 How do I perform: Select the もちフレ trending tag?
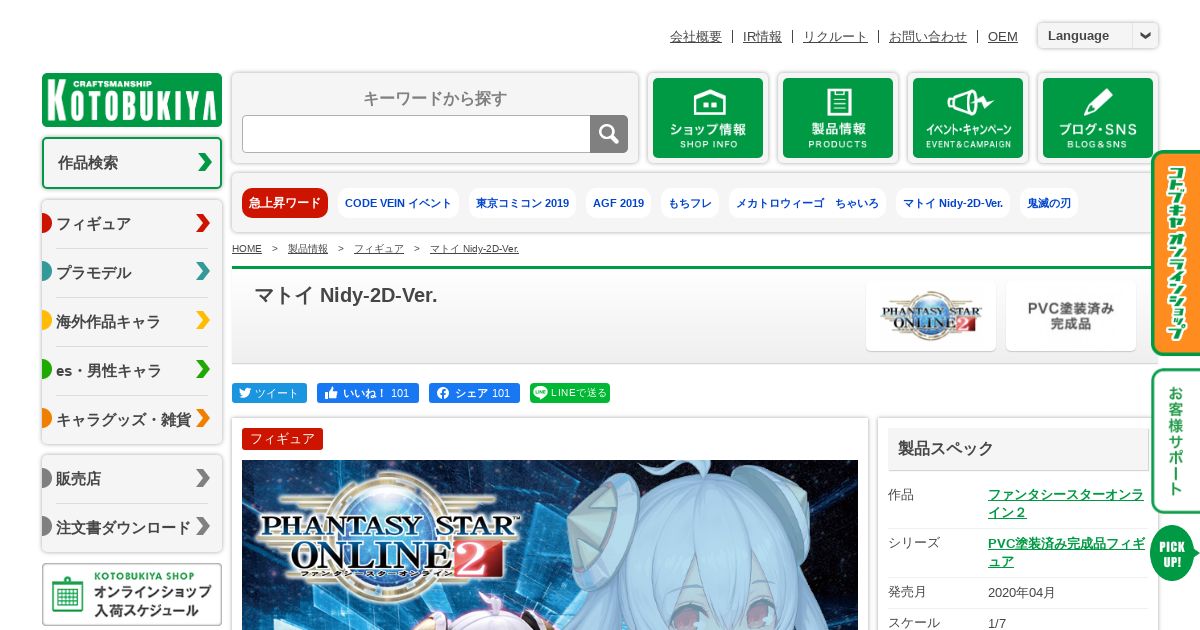click(x=690, y=203)
